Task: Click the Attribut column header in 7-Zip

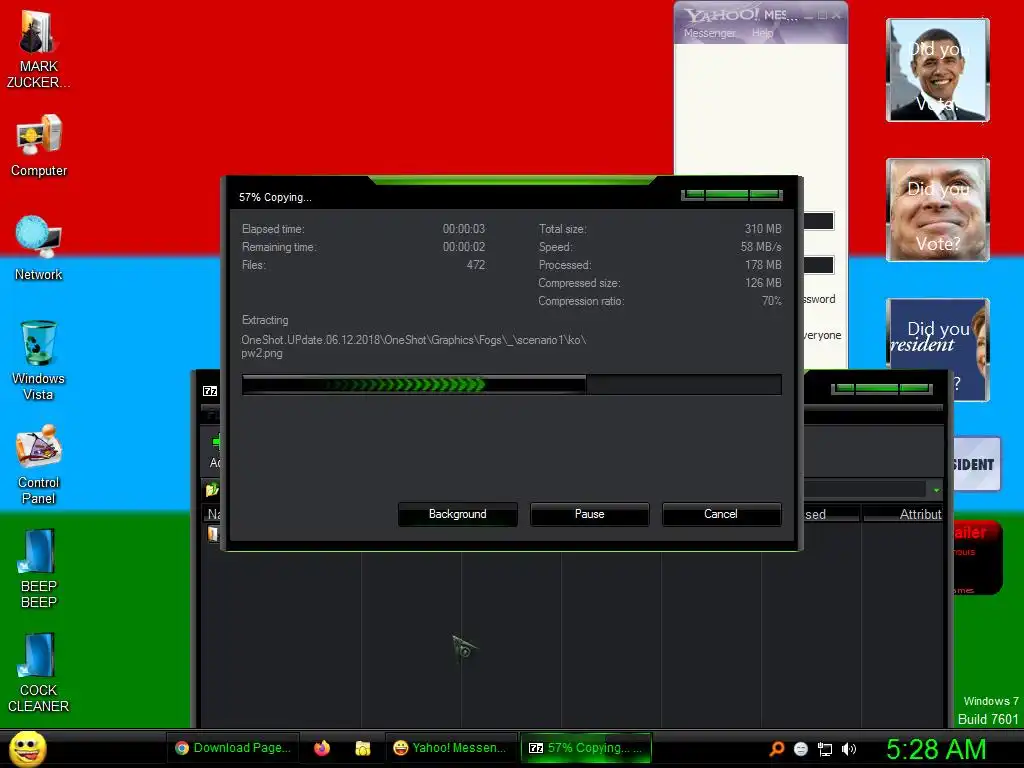Action: (904, 514)
